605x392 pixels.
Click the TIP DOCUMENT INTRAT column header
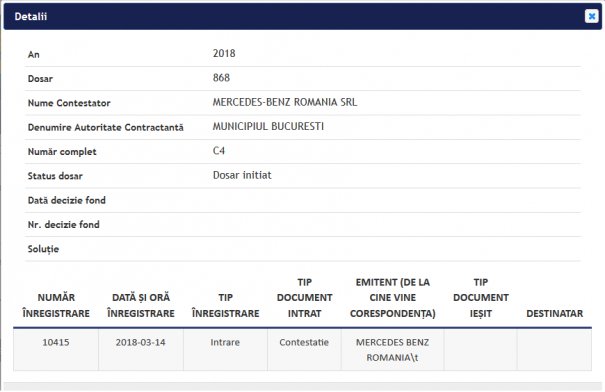pyautogui.click(x=304, y=297)
